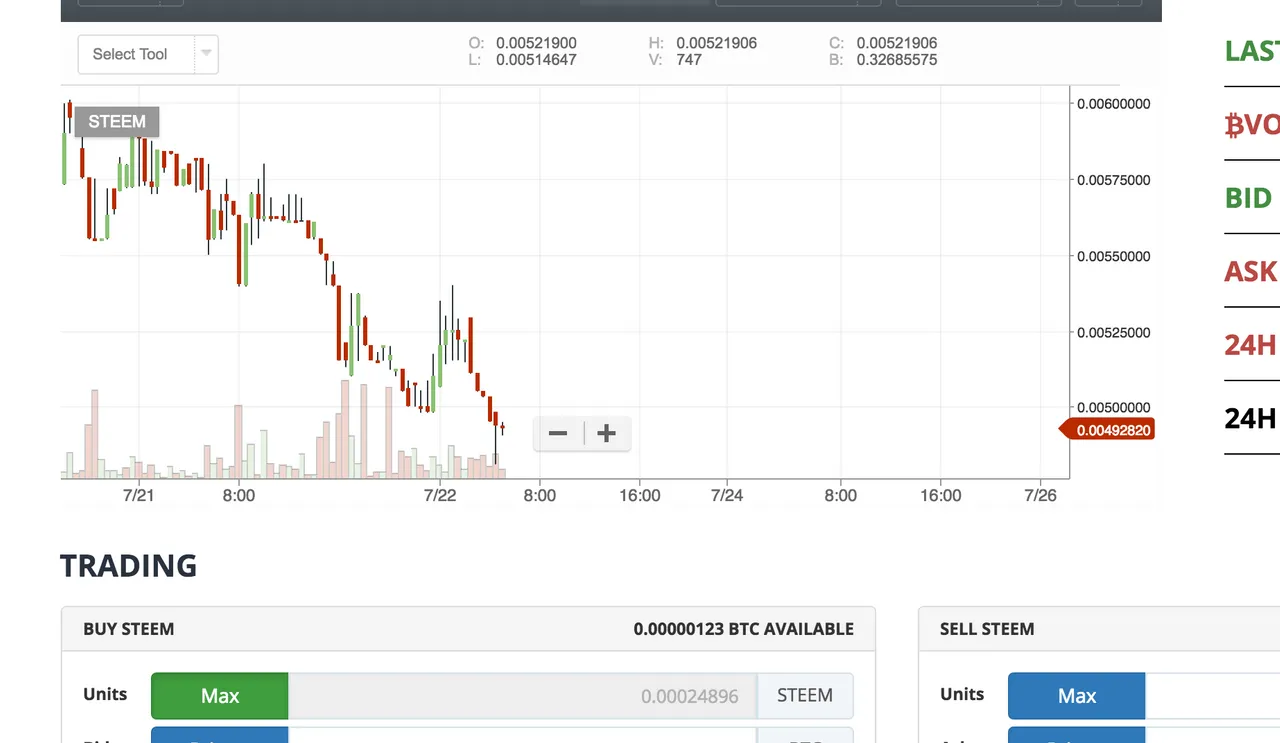Click the STEEM unit label in Buy panel
The height and width of the screenshot is (743, 1280).
805,696
